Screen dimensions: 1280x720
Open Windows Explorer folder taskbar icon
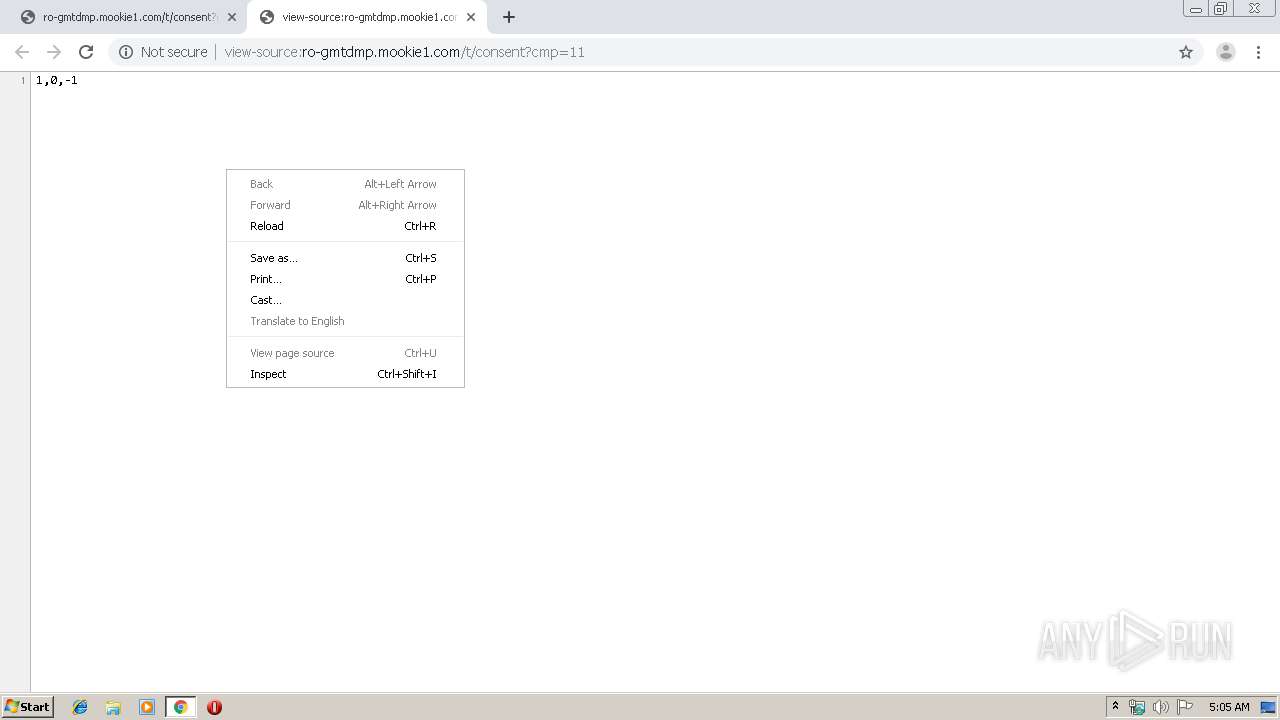pyautogui.click(x=113, y=707)
